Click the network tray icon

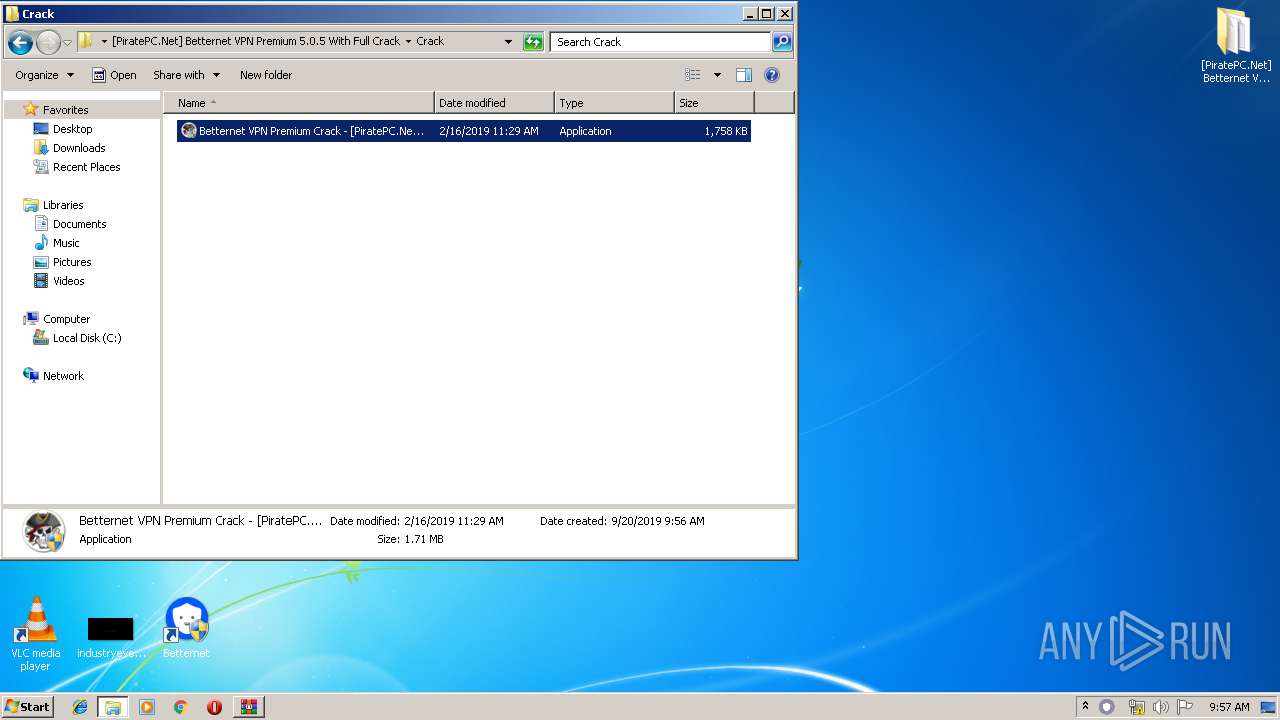coord(1136,707)
